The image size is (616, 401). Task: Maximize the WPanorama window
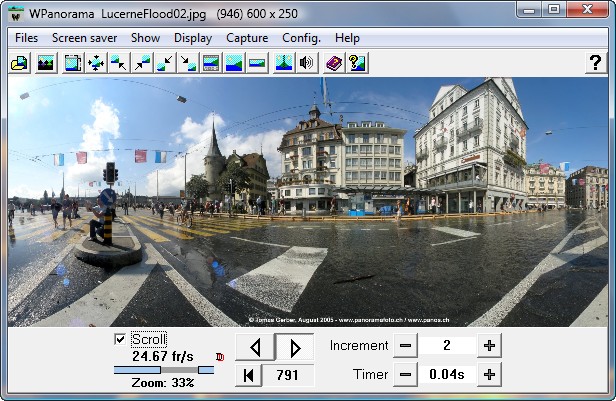tap(554, 9)
